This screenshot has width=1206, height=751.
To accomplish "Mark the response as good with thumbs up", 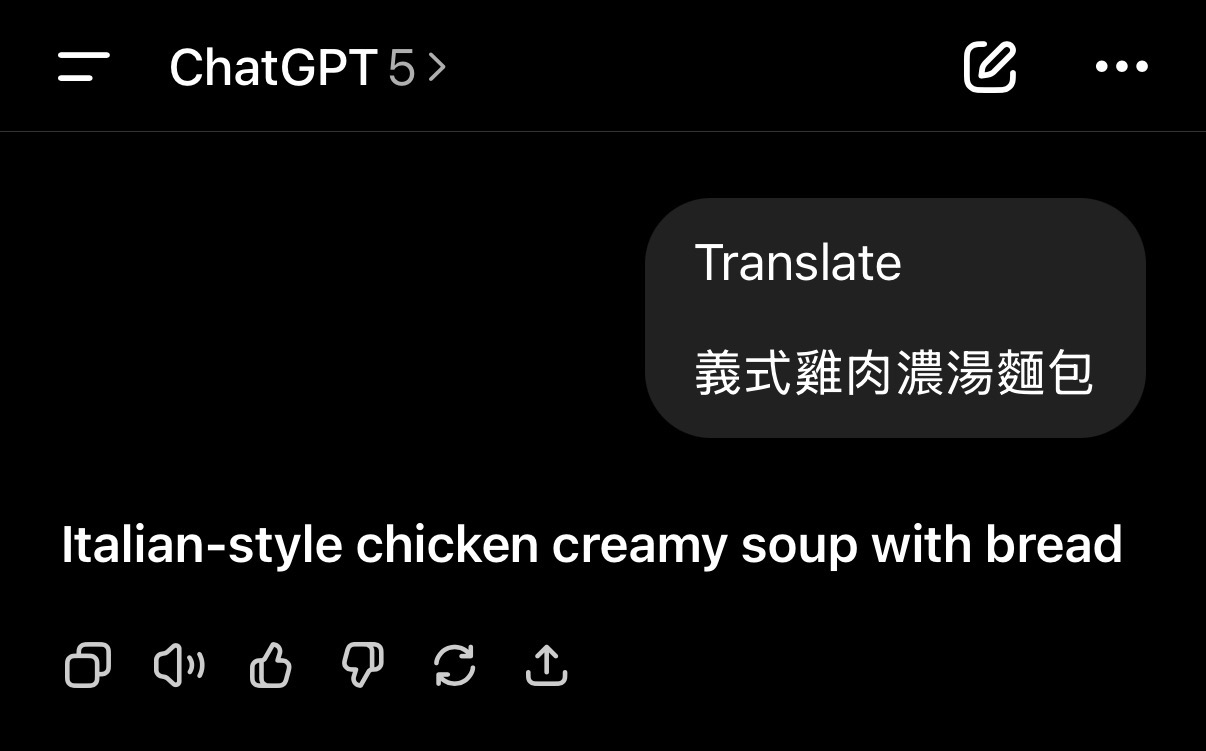I will [270, 665].
